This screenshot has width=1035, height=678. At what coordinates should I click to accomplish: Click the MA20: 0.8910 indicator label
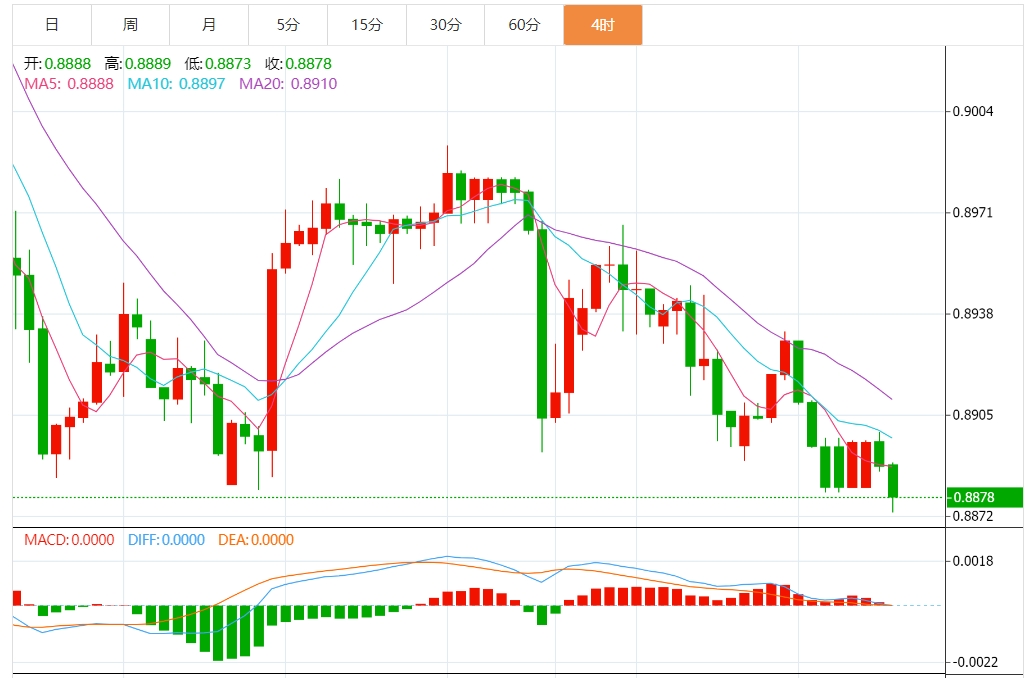point(288,84)
